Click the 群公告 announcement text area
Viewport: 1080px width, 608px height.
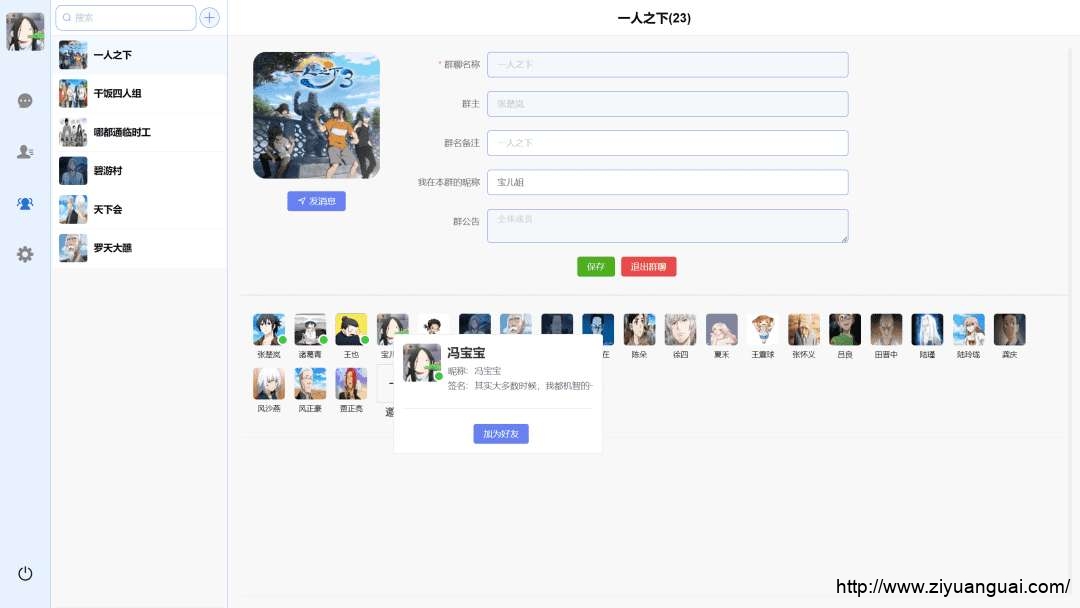pos(667,226)
